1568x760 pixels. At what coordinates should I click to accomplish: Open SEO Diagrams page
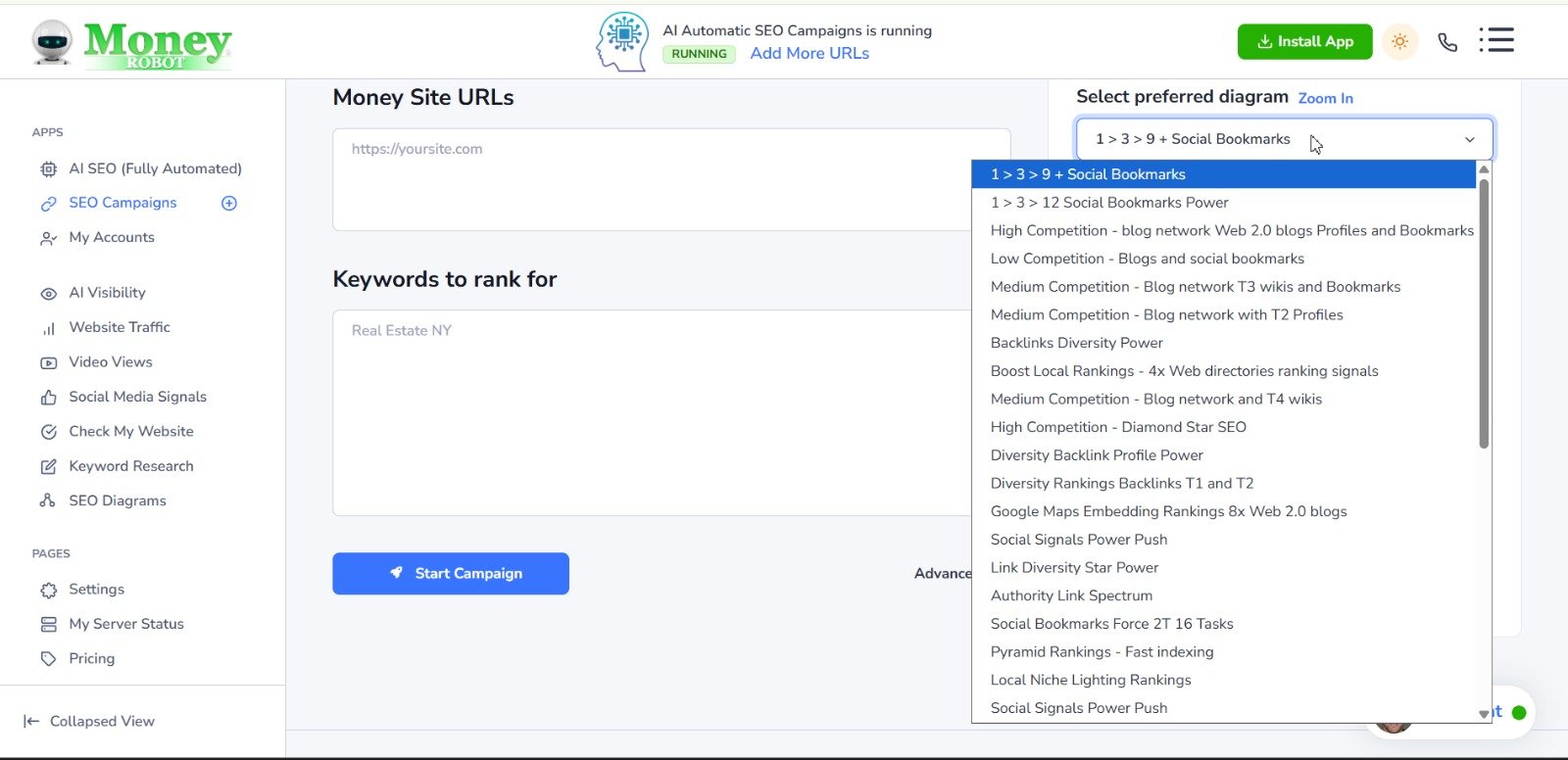tap(118, 500)
